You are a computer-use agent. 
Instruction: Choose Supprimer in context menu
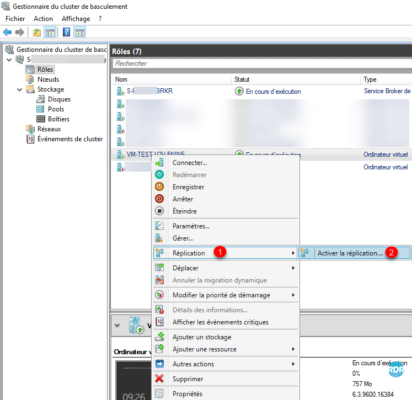coord(188,379)
